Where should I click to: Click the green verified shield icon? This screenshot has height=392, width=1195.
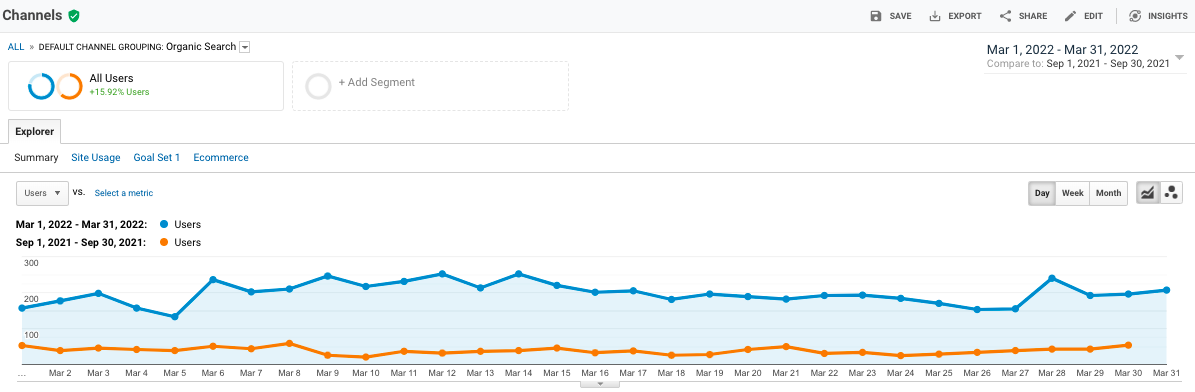tap(74, 15)
